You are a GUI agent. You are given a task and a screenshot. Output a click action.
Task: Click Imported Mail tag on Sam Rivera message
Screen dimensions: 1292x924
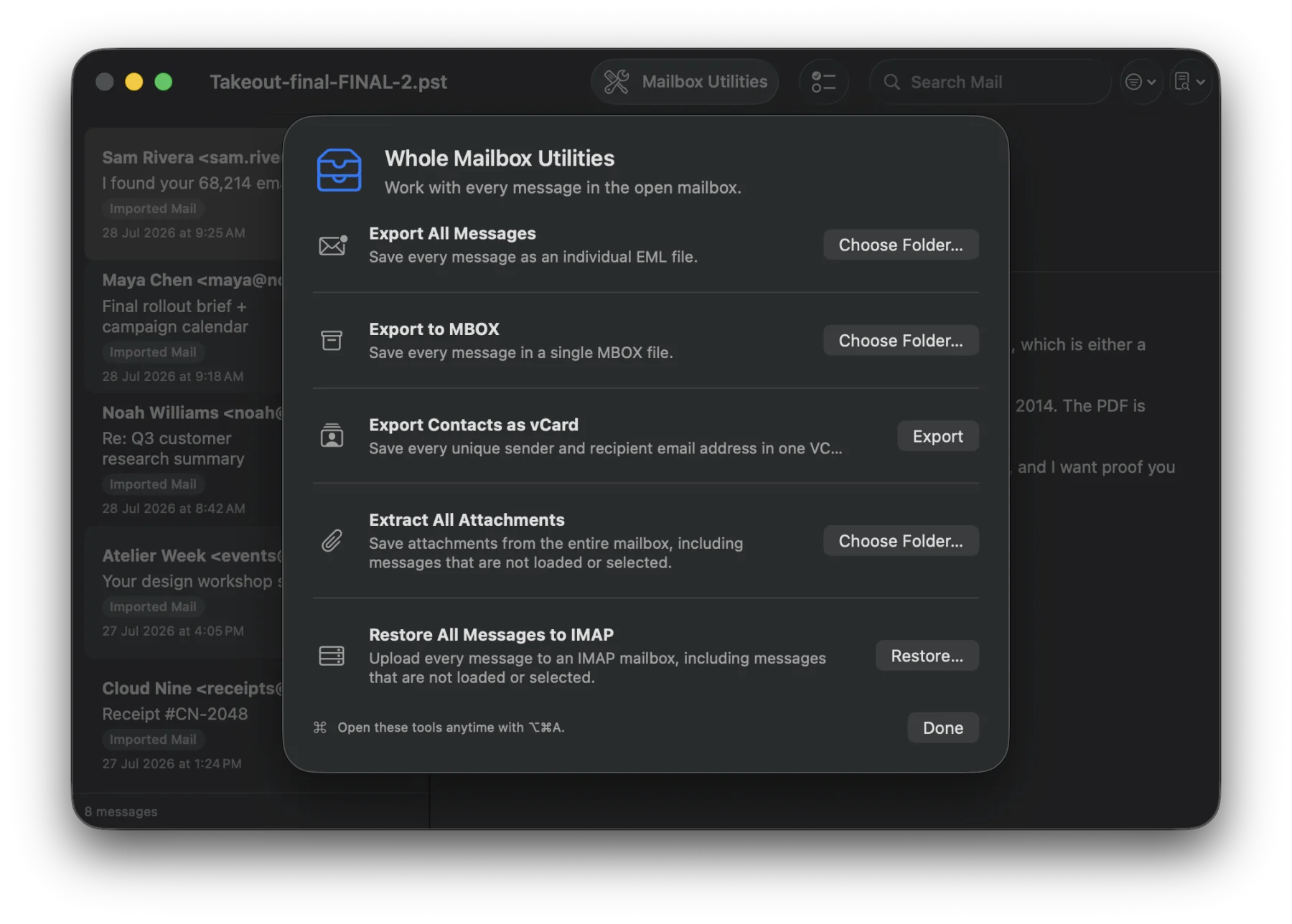pos(153,209)
